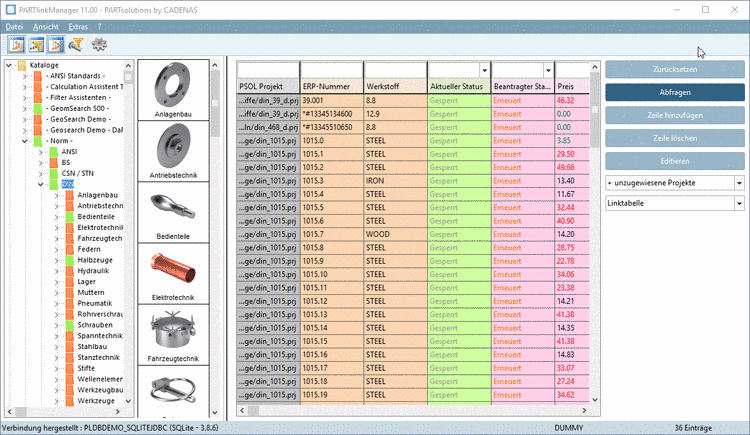The image size is (750, 435).
Task: Click the Zurücksetzen button
Action: coord(675,69)
